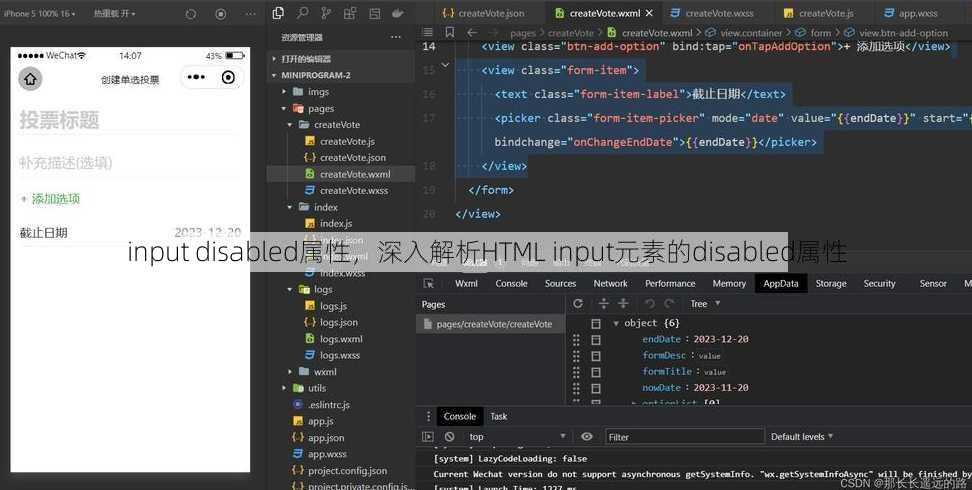The width and height of the screenshot is (972, 490).
Task: Close the createVote.wxml editor tab
Action: 649,13
